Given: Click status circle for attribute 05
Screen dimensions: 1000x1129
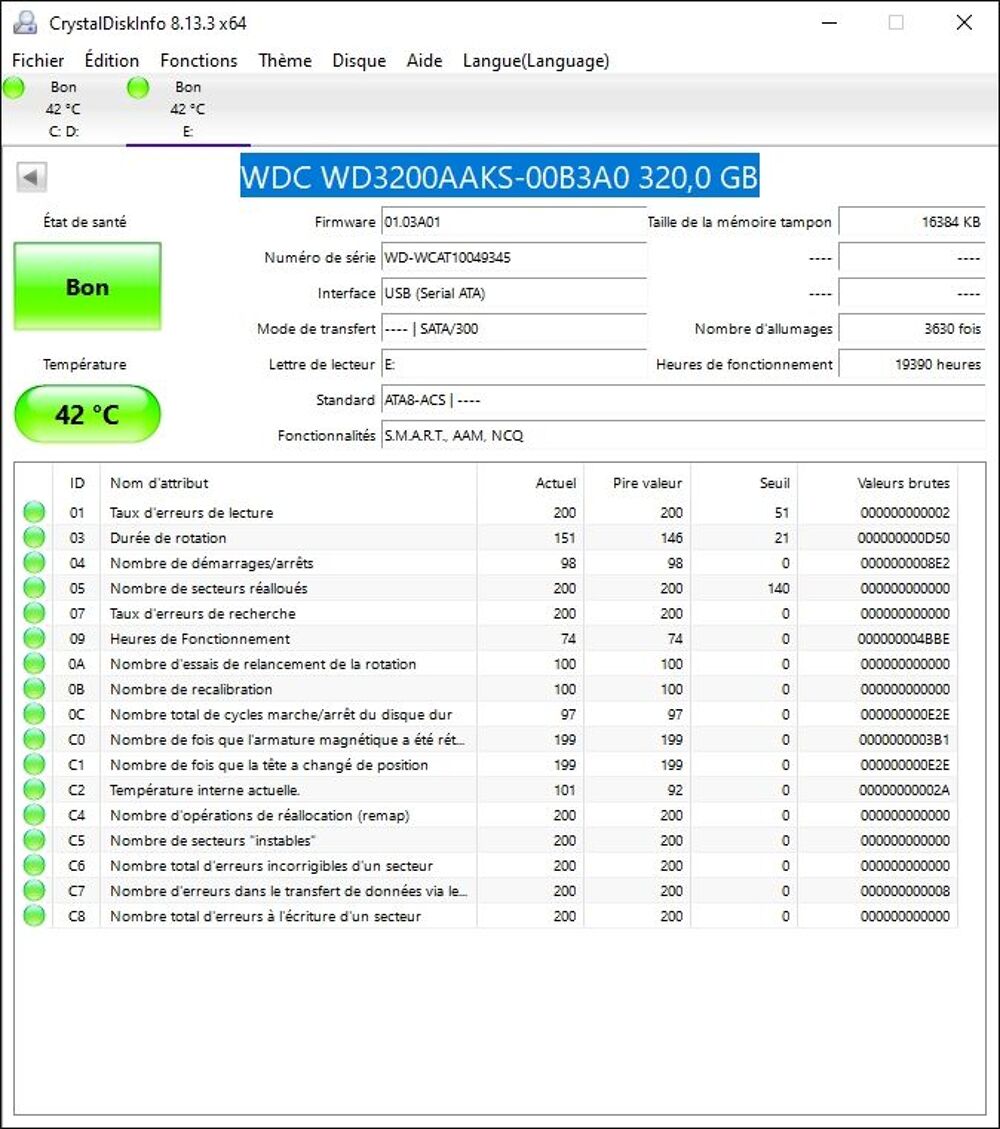Looking at the screenshot, I should point(34,588).
